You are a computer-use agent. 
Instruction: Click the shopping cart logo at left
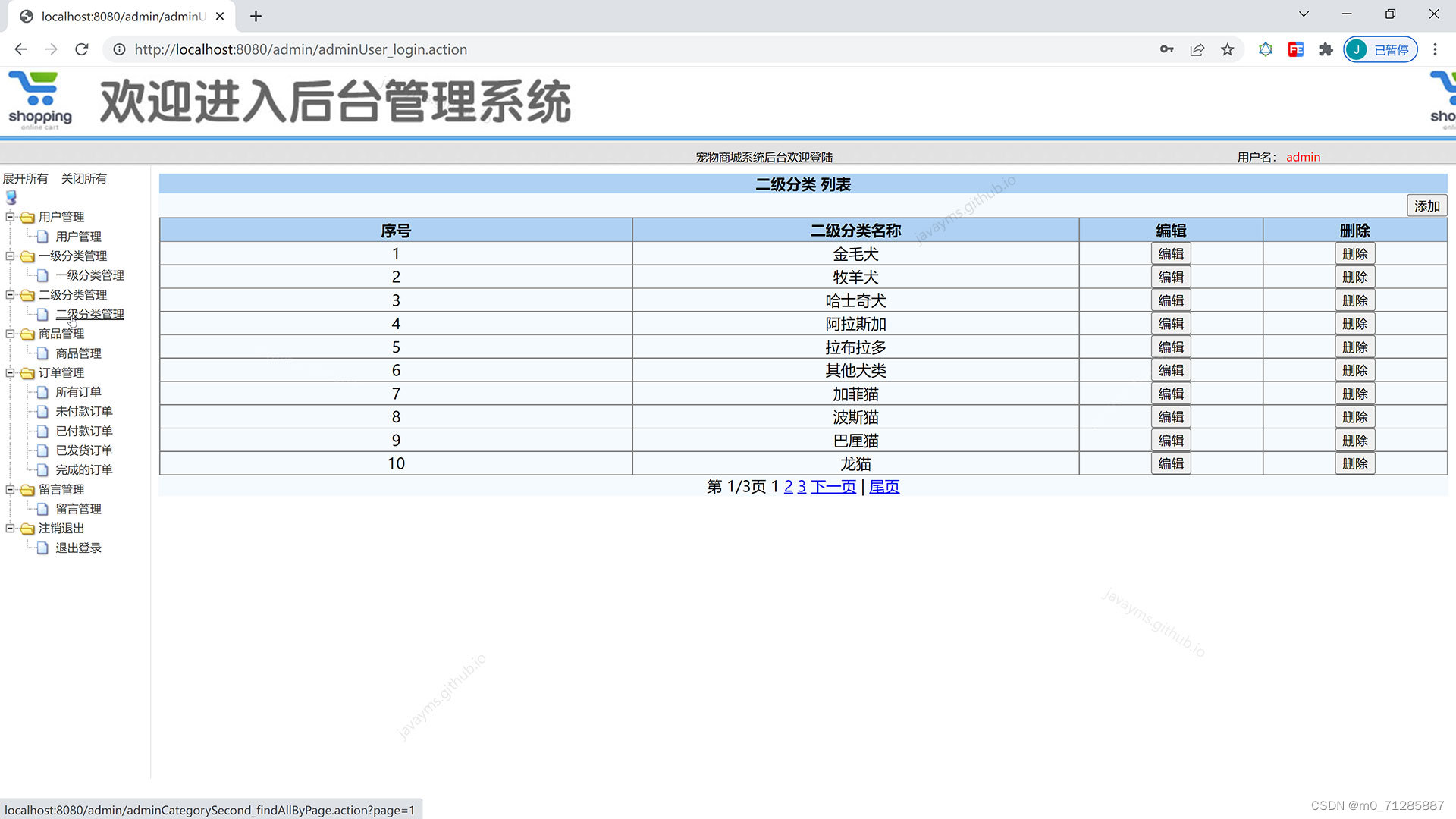pyautogui.click(x=39, y=100)
